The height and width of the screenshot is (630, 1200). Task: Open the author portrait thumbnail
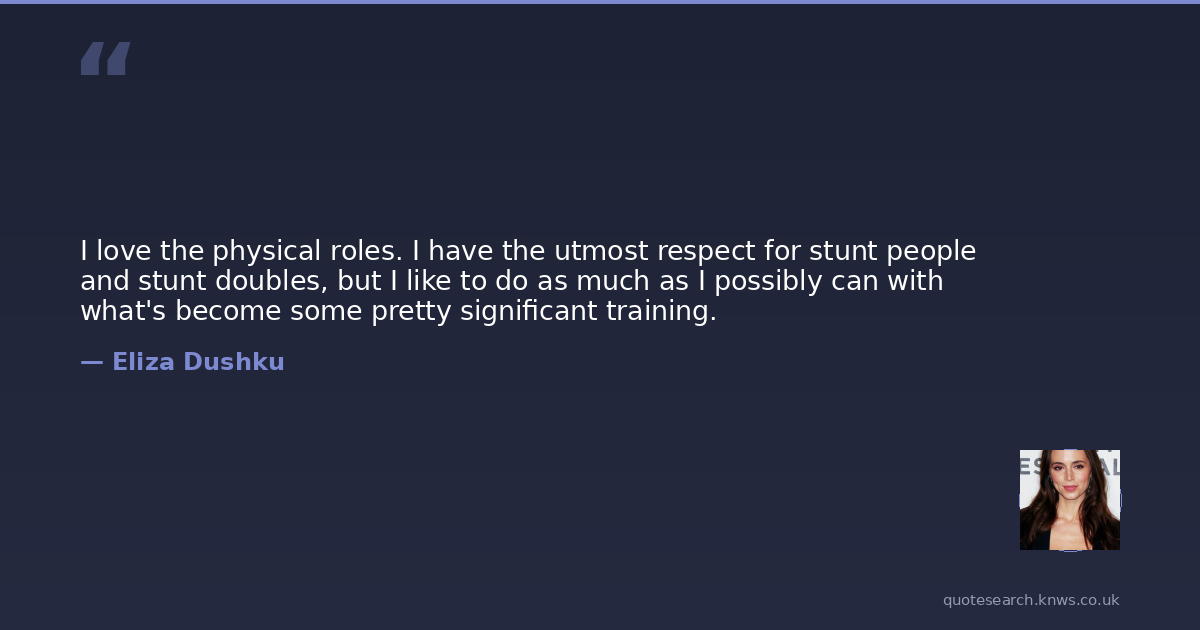1069,499
